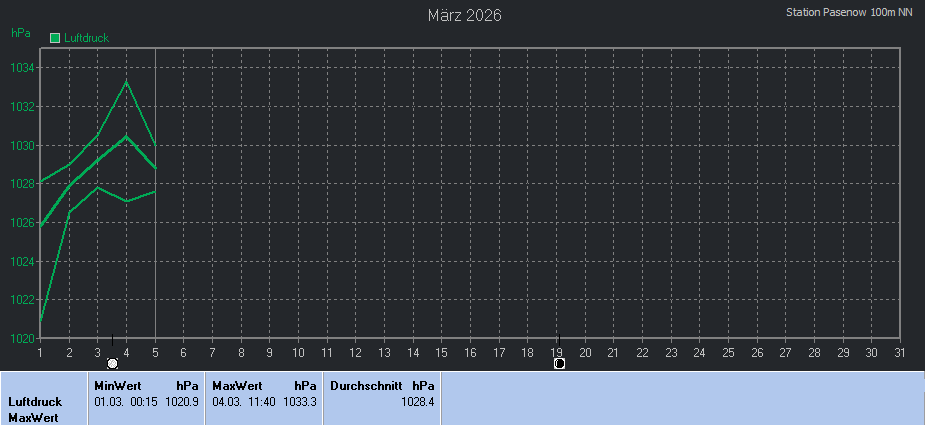Click the Luftdruck MaxWert row label

[35, 409]
